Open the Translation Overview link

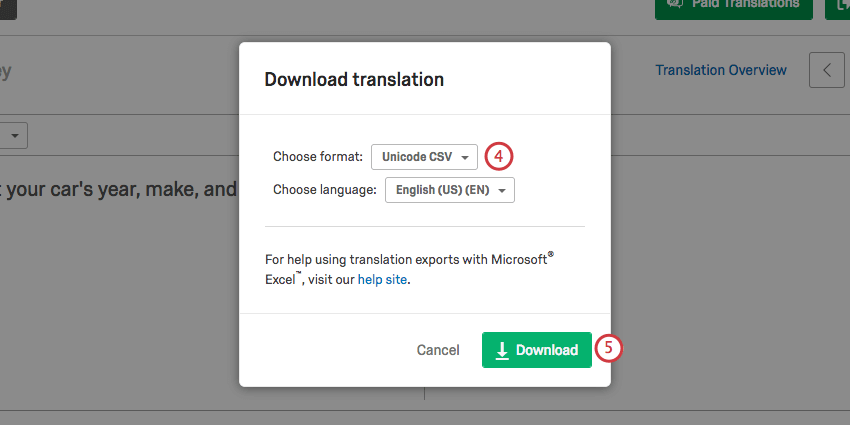(x=721, y=70)
